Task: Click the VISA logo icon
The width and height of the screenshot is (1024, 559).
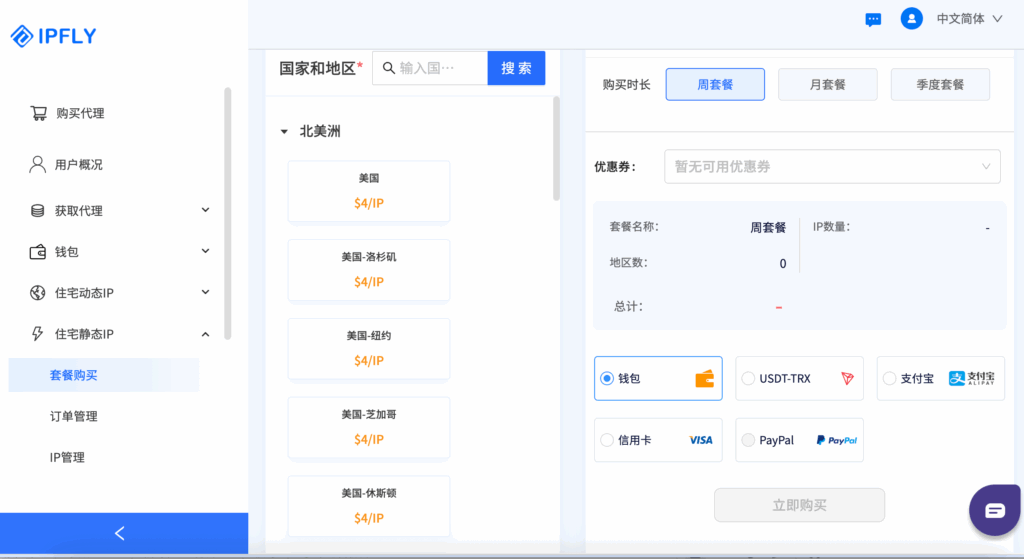Action: [x=701, y=440]
